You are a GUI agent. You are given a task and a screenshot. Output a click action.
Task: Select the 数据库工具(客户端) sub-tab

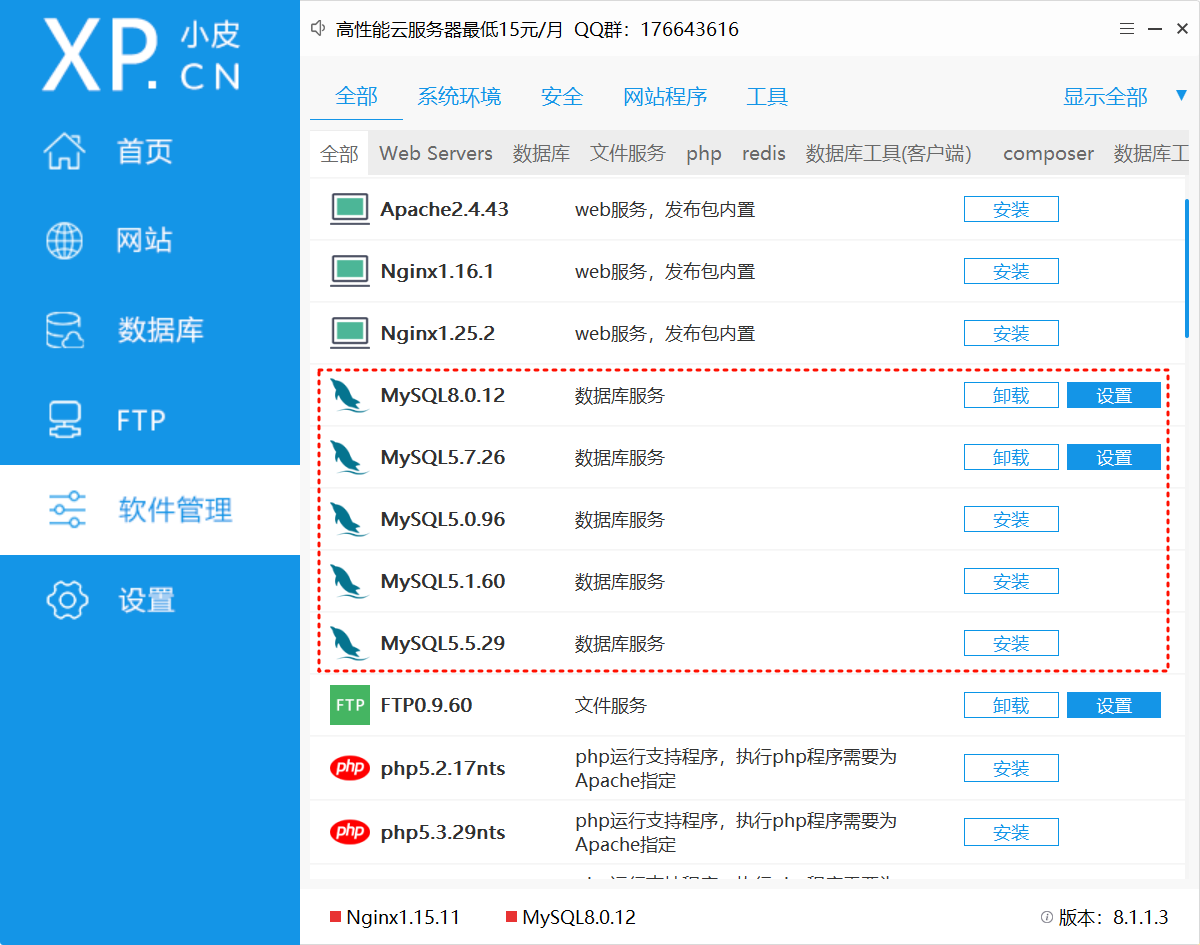point(889,154)
